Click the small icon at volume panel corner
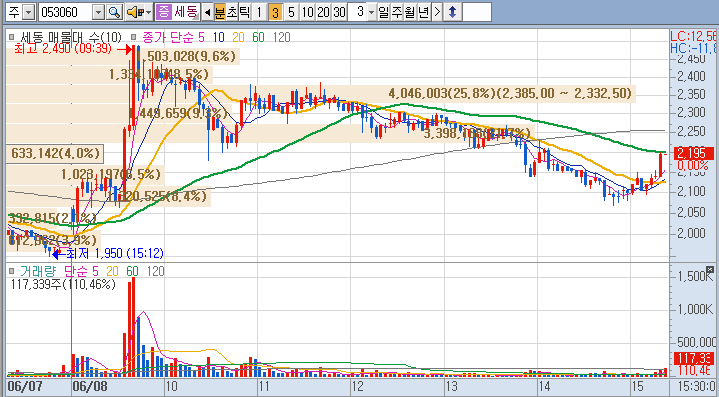This screenshot has height=397, width=719. [x=710, y=269]
